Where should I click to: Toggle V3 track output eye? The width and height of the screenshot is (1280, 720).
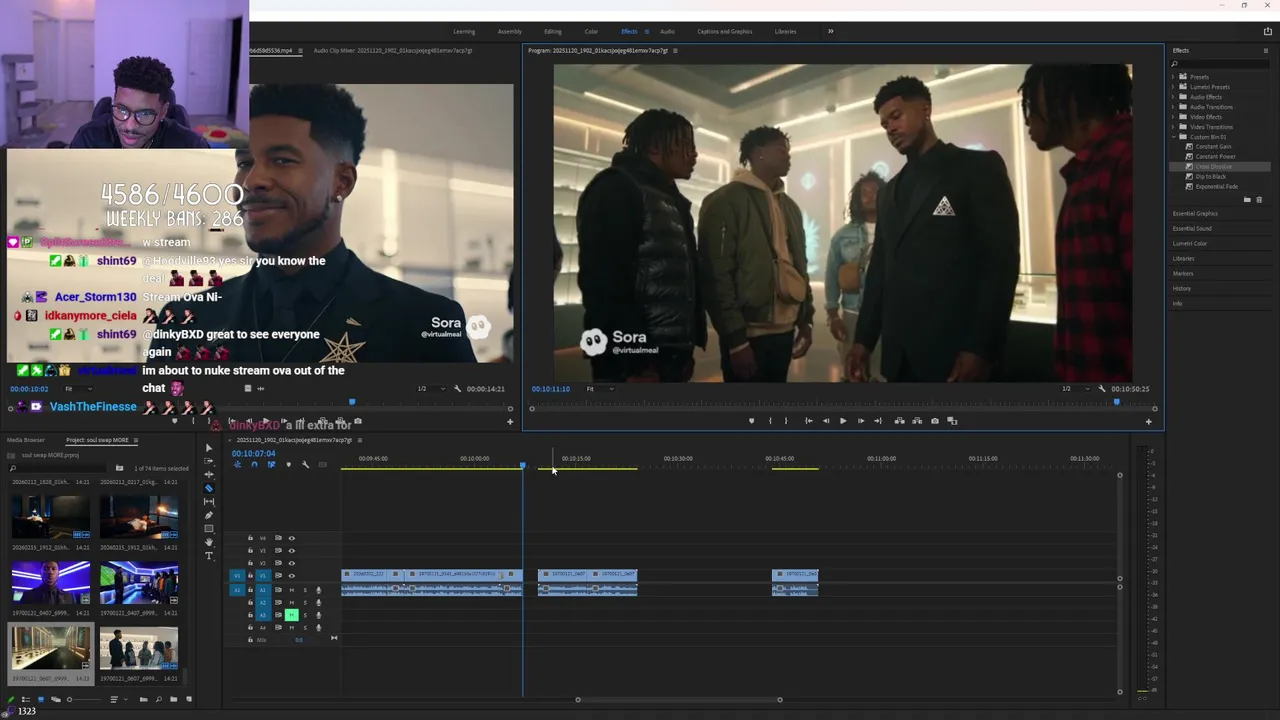(x=292, y=550)
